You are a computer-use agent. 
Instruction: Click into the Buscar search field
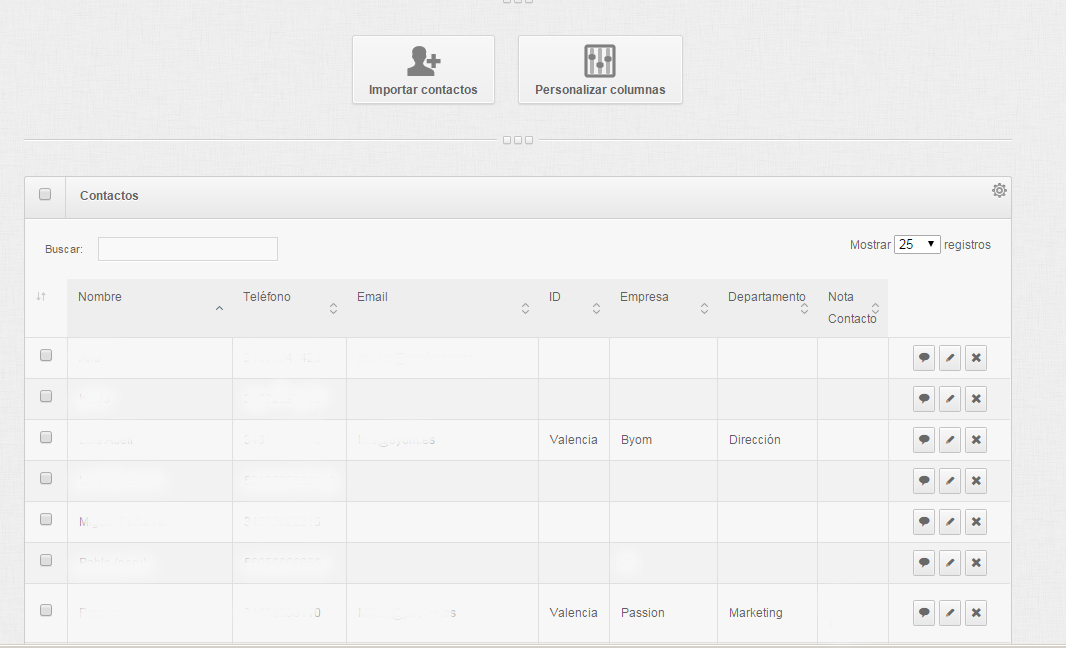[187, 249]
